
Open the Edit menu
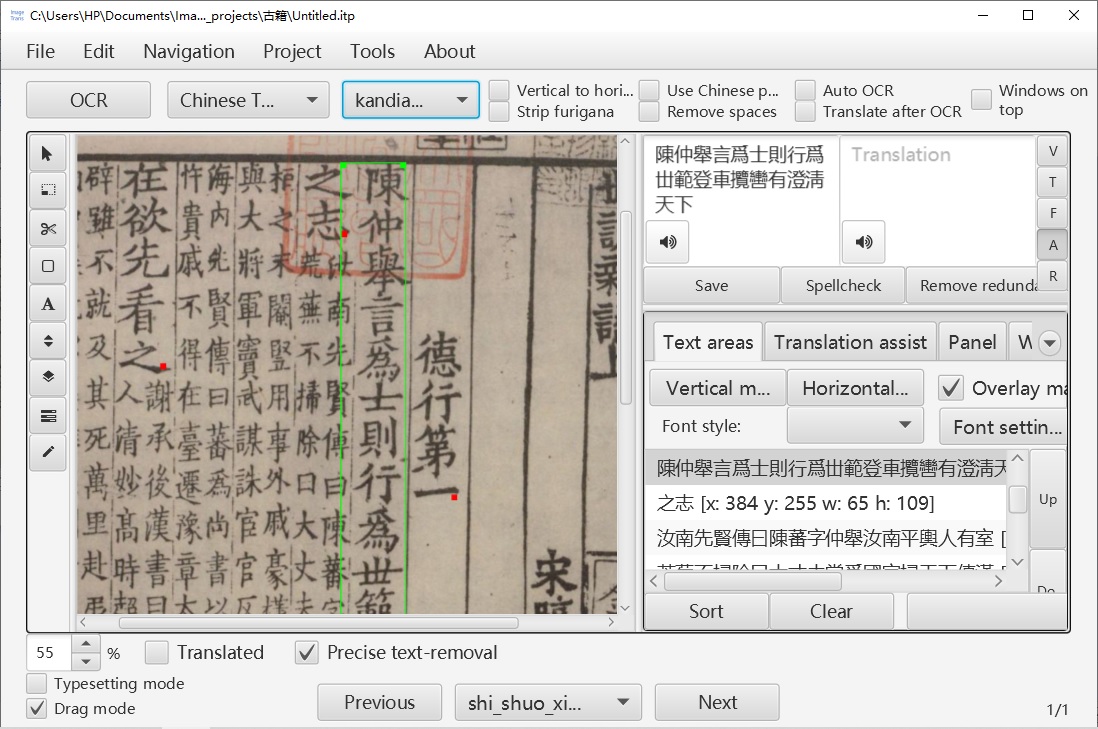[x=99, y=51]
